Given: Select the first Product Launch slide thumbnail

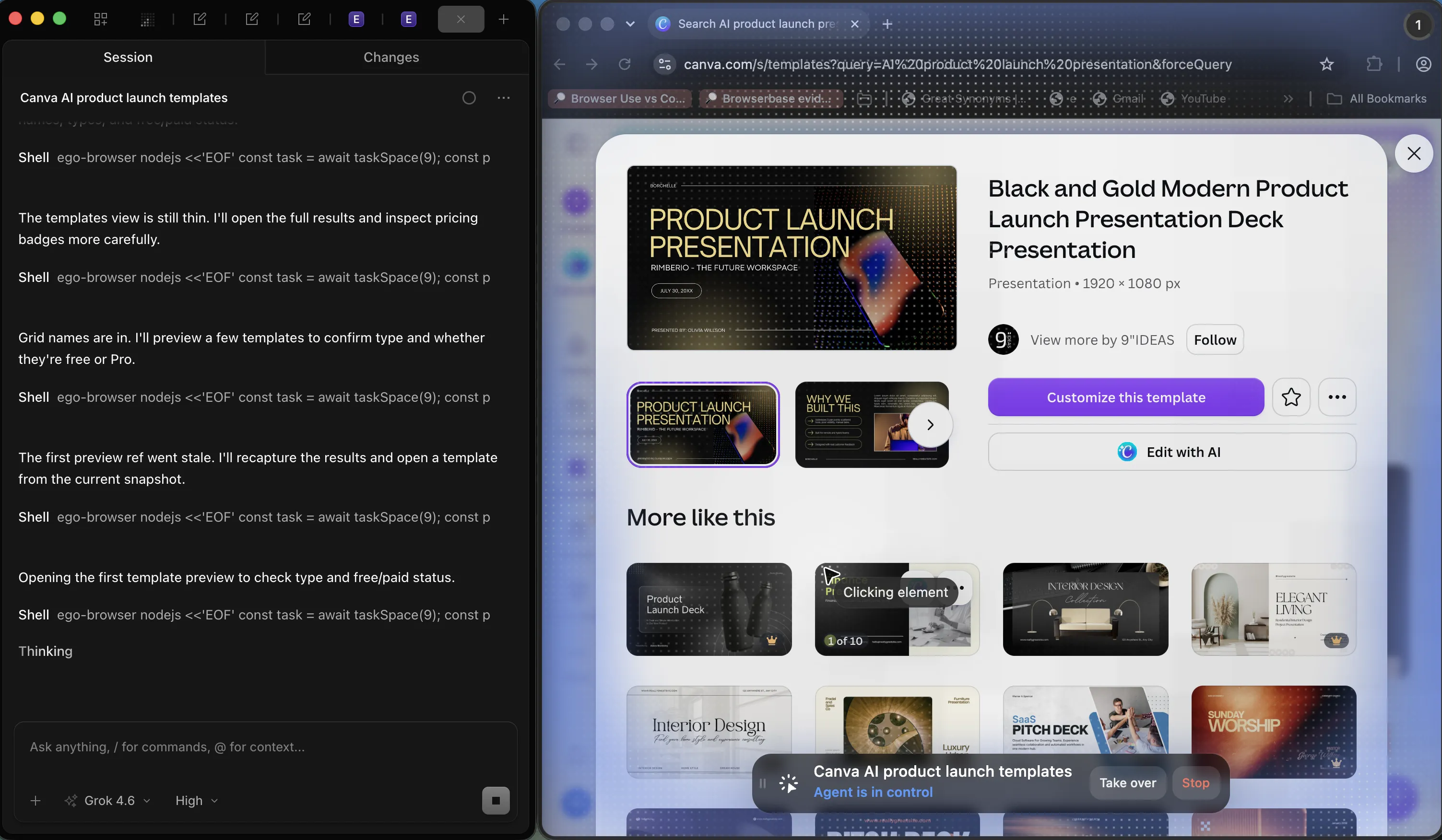Looking at the screenshot, I should coord(703,424).
